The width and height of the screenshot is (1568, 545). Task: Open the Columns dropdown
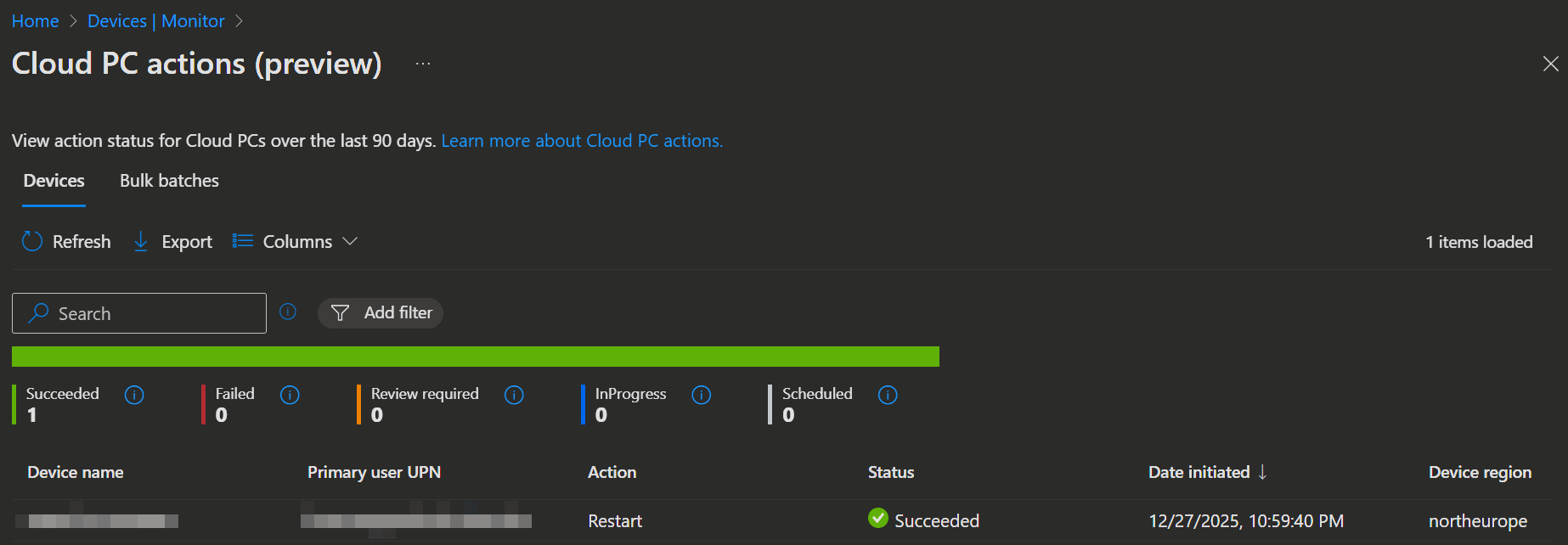(x=296, y=242)
